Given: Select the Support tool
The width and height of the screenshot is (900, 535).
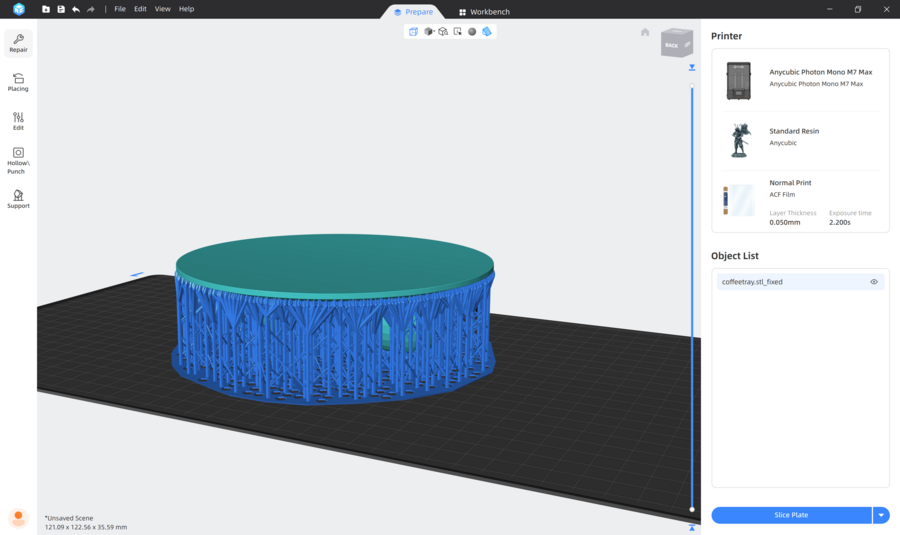Looking at the screenshot, I should 18,199.
